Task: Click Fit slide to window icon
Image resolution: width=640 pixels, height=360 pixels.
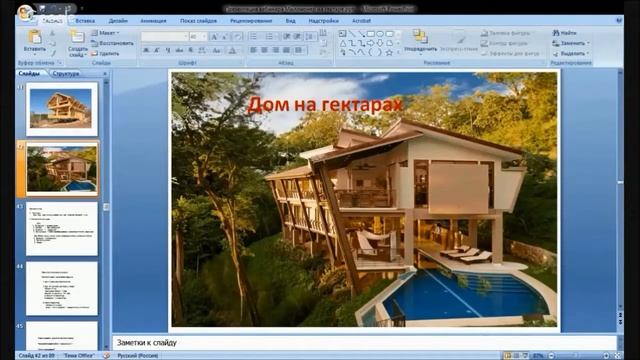Action: (618, 356)
